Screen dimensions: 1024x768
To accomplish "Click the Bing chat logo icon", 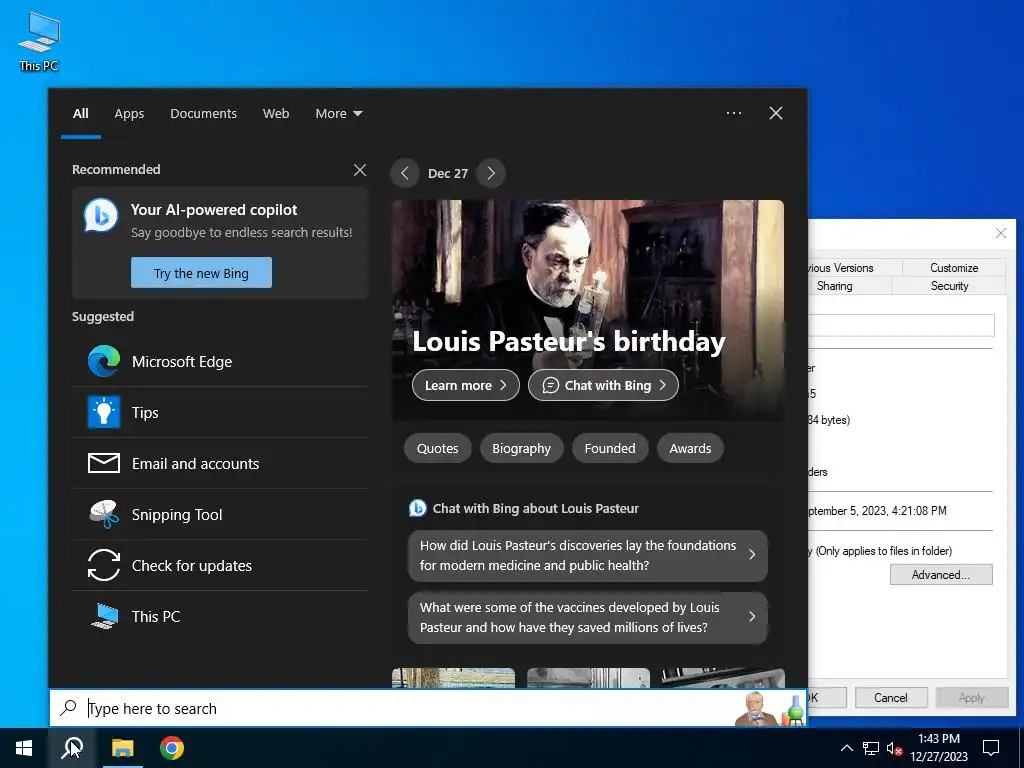I will (101, 216).
